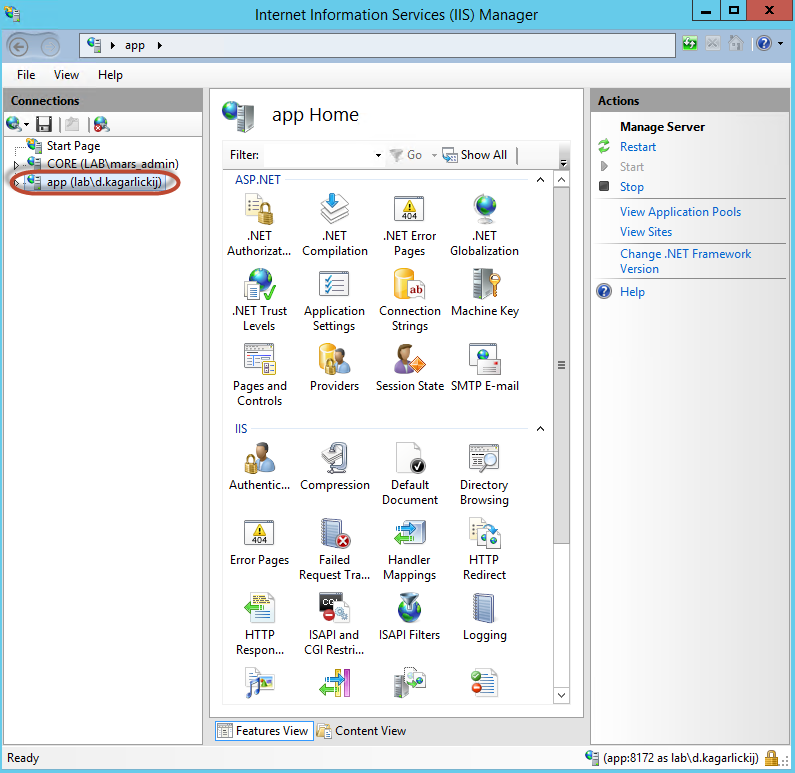This screenshot has height=773, width=795.
Task: Open the .NET Authorization Rules feature
Action: point(259,224)
